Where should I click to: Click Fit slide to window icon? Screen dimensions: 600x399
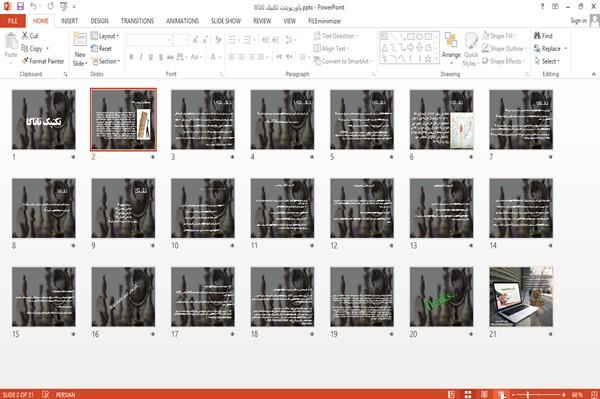pyautogui.click(x=594, y=394)
